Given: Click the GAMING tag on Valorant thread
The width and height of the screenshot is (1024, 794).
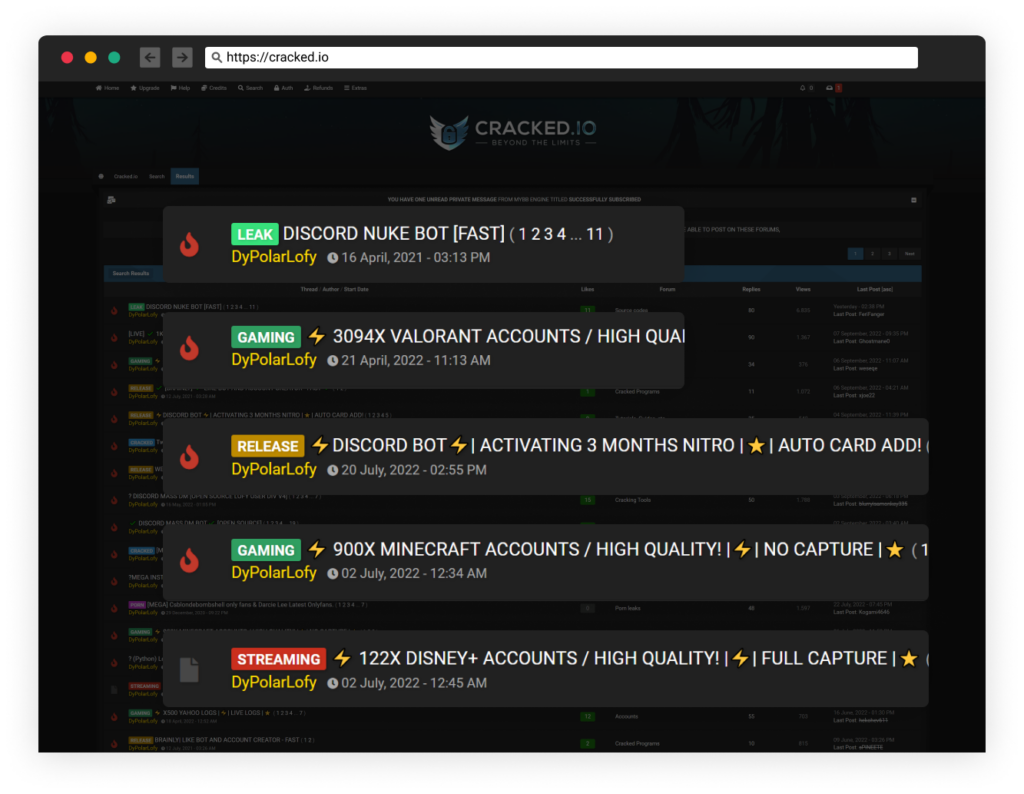Looking at the screenshot, I should [x=266, y=337].
